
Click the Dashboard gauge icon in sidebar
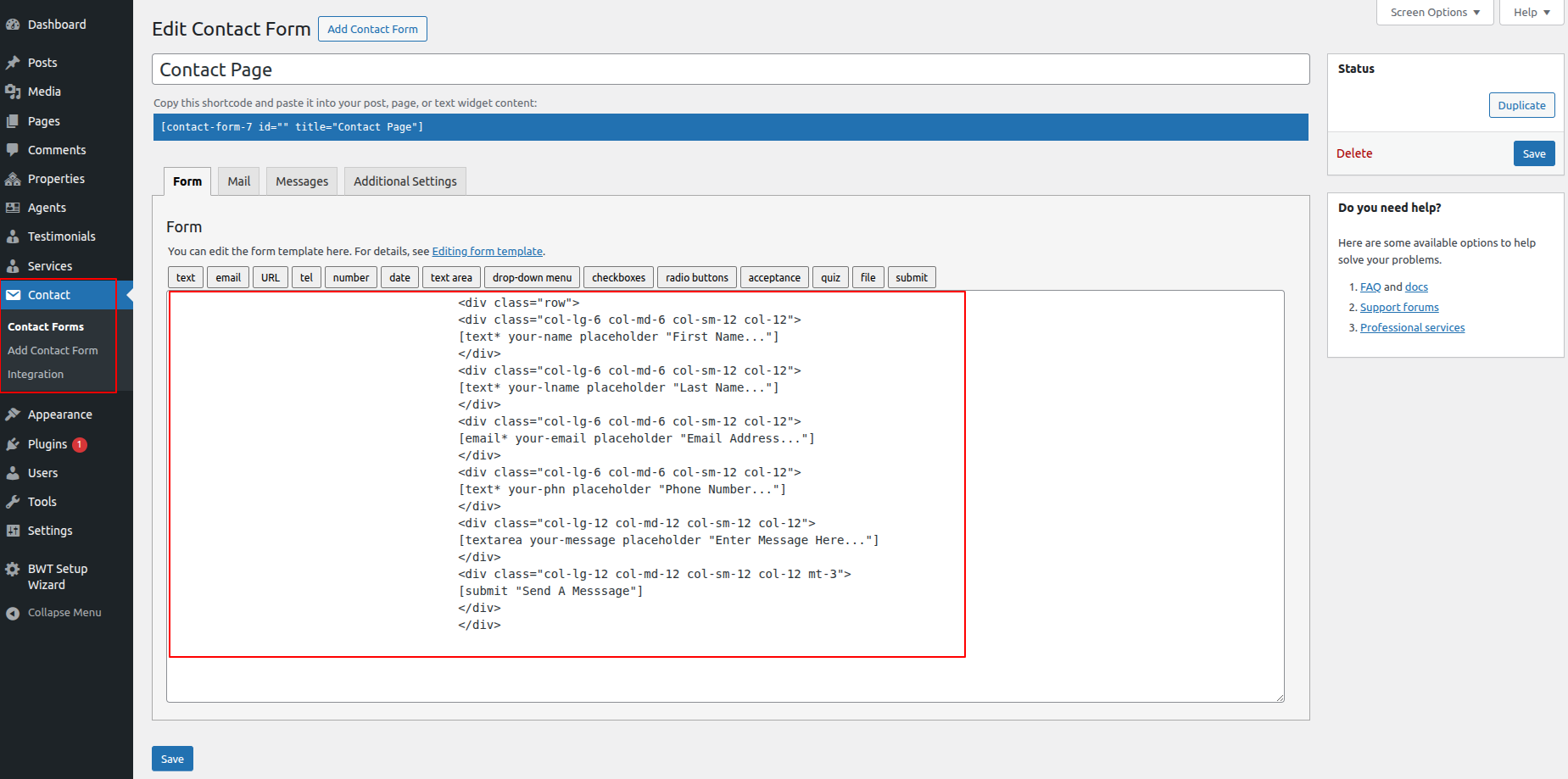tap(13, 25)
